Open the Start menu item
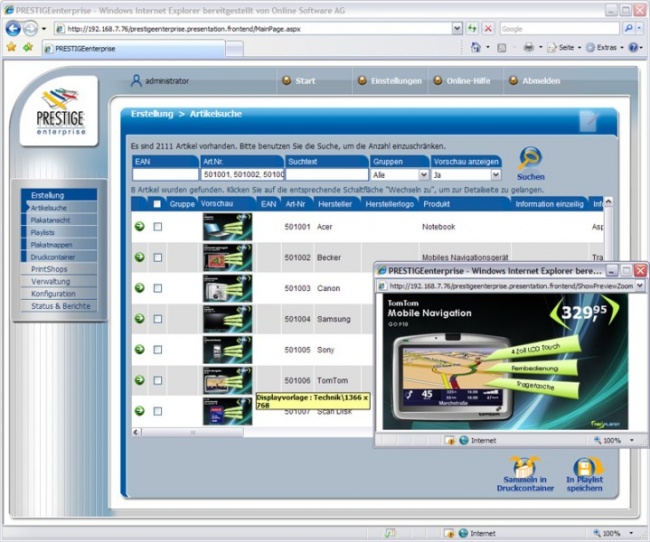The image size is (650, 542). pyautogui.click(x=305, y=81)
